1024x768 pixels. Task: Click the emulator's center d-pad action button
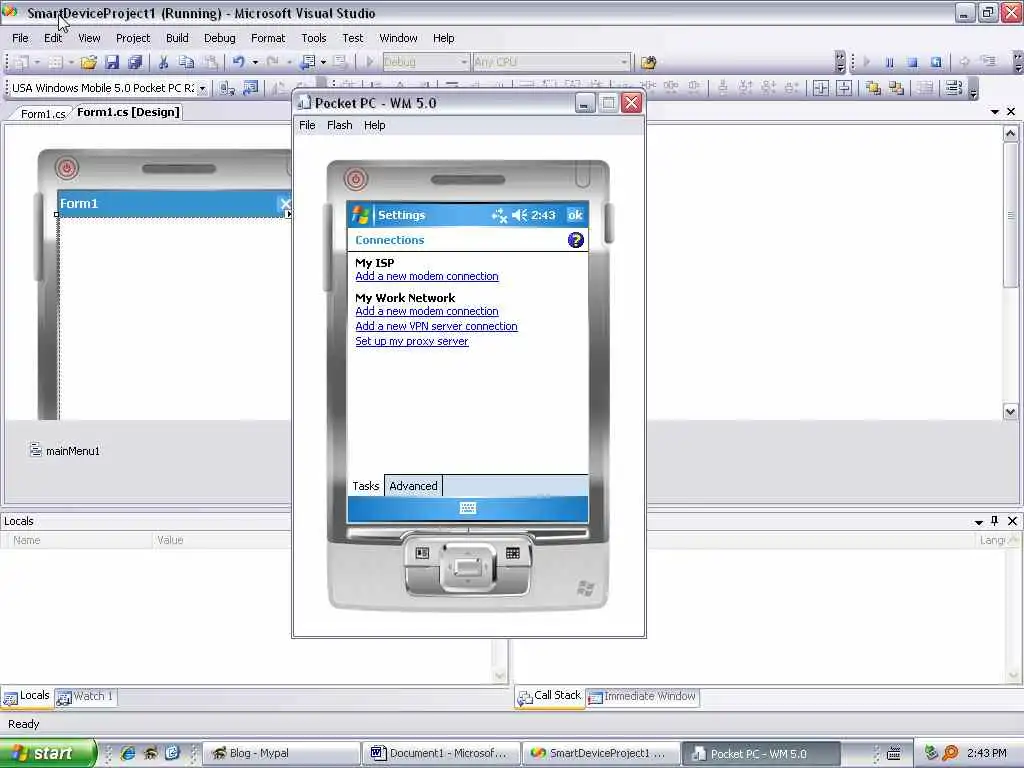coord(468,566)
